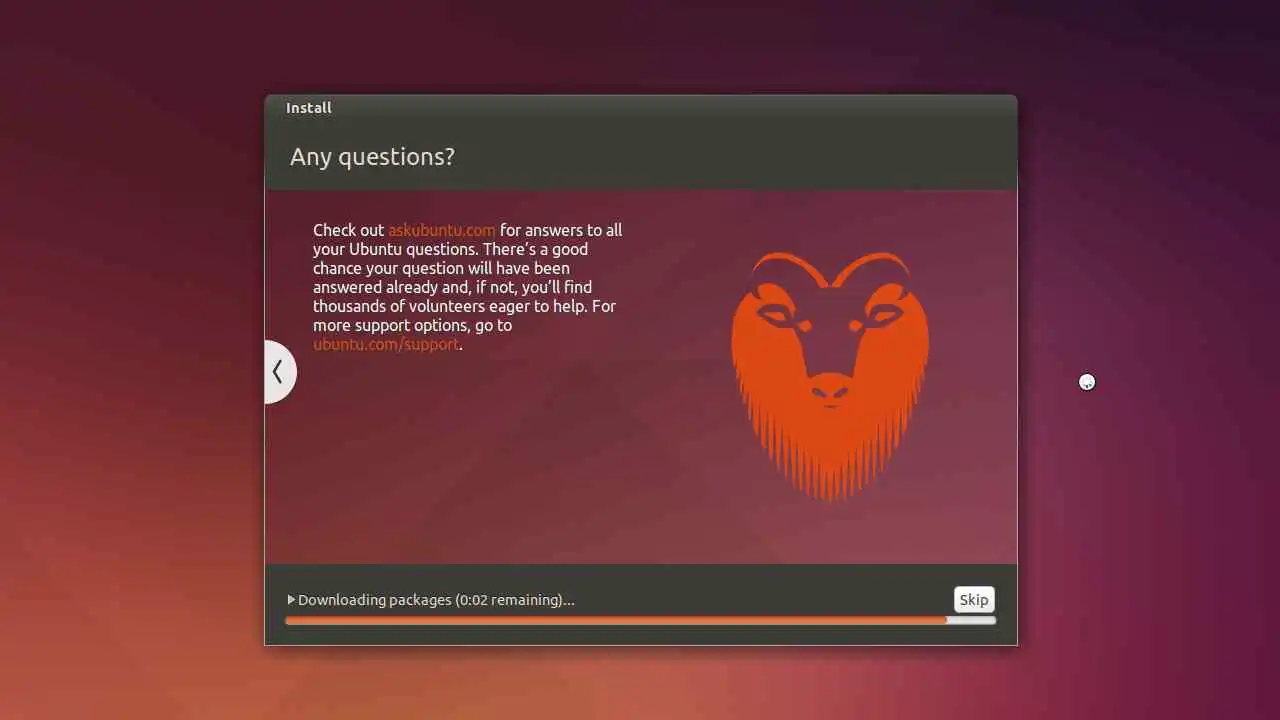Viewport: 1280px width, 720px height.
Task: Select the Any questions? heading
Action: click(372, 157)
